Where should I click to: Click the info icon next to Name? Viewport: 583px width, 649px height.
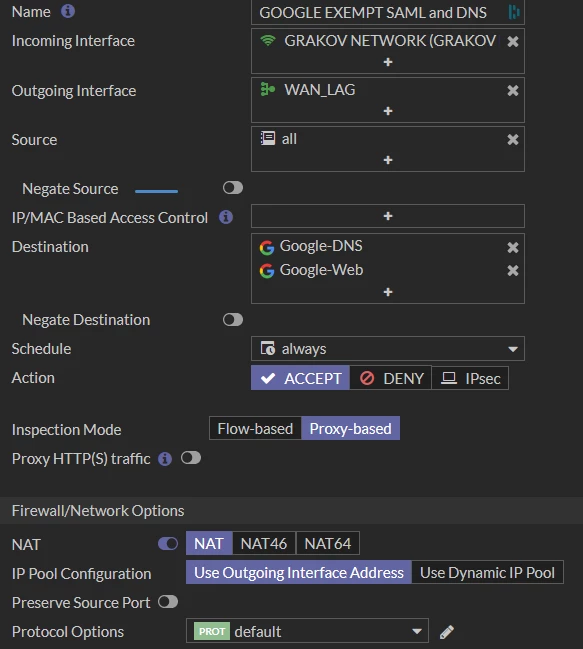pos(68,11)
